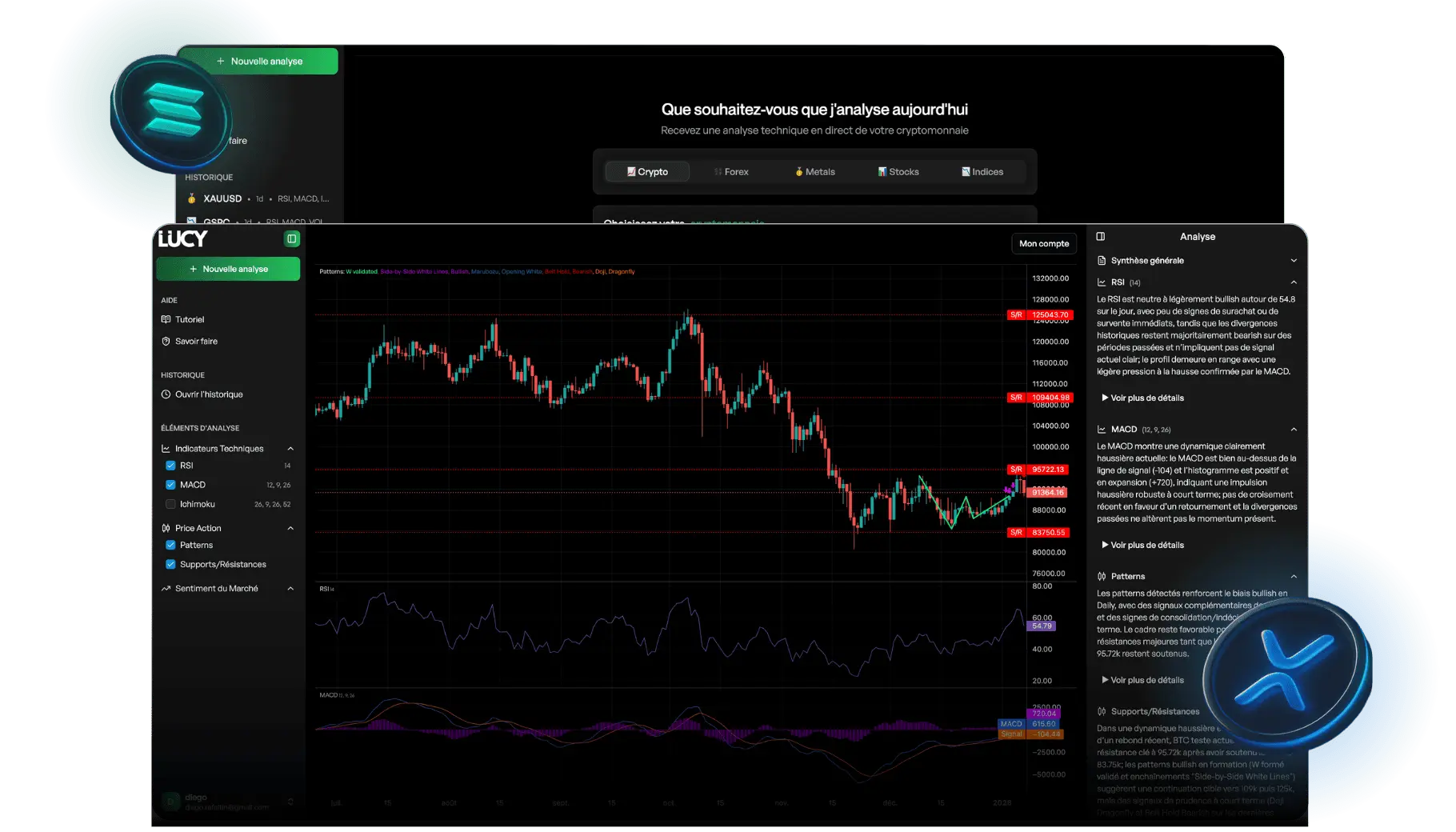Collapse the Sentiment du Marché chevron

tap(290, 589)
